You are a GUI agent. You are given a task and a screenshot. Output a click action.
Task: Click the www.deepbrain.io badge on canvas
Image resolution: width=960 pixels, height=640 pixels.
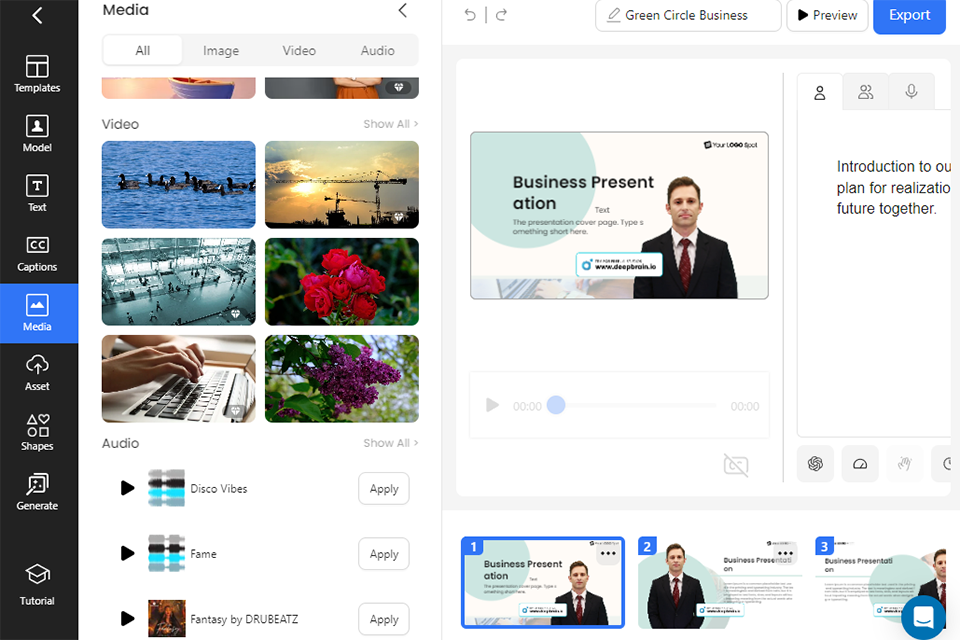pos(619,265)
